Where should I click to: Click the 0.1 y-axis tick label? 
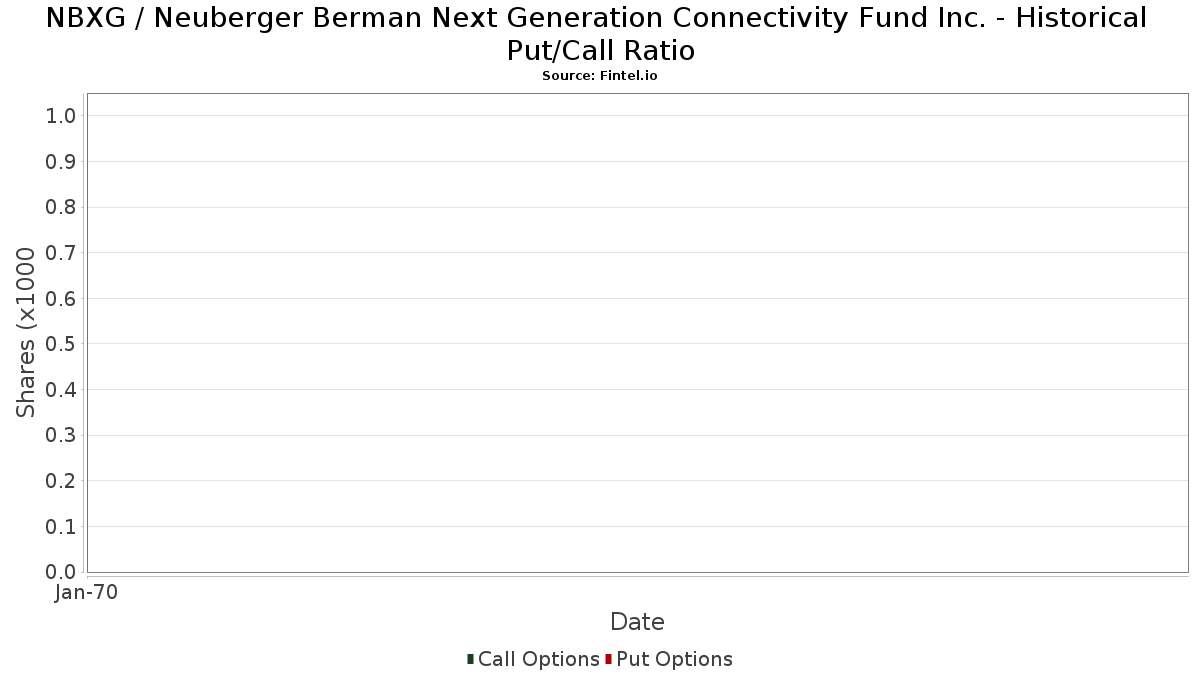(61, 527)
